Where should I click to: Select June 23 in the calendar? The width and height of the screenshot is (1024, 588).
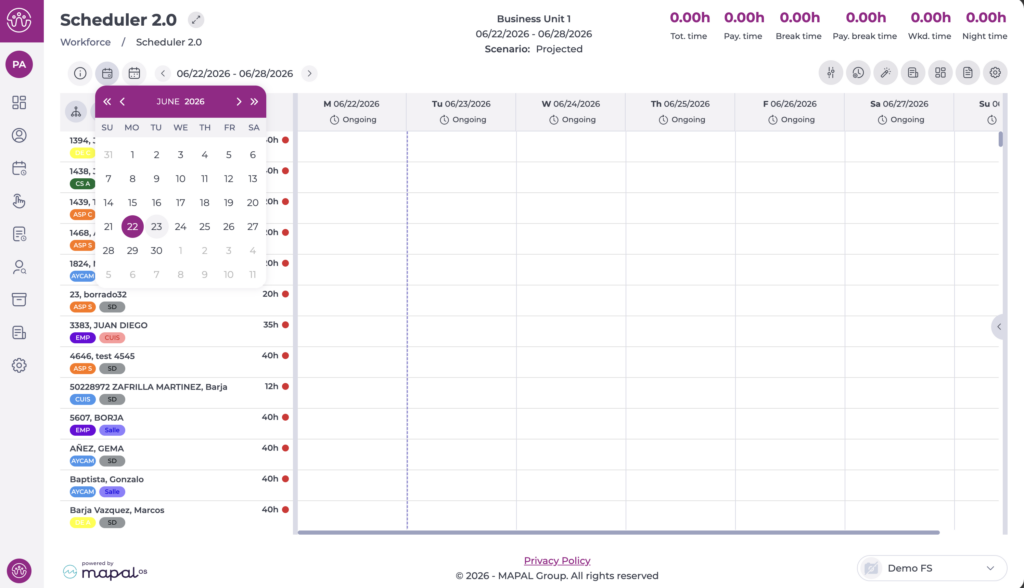tap(156, 227)
